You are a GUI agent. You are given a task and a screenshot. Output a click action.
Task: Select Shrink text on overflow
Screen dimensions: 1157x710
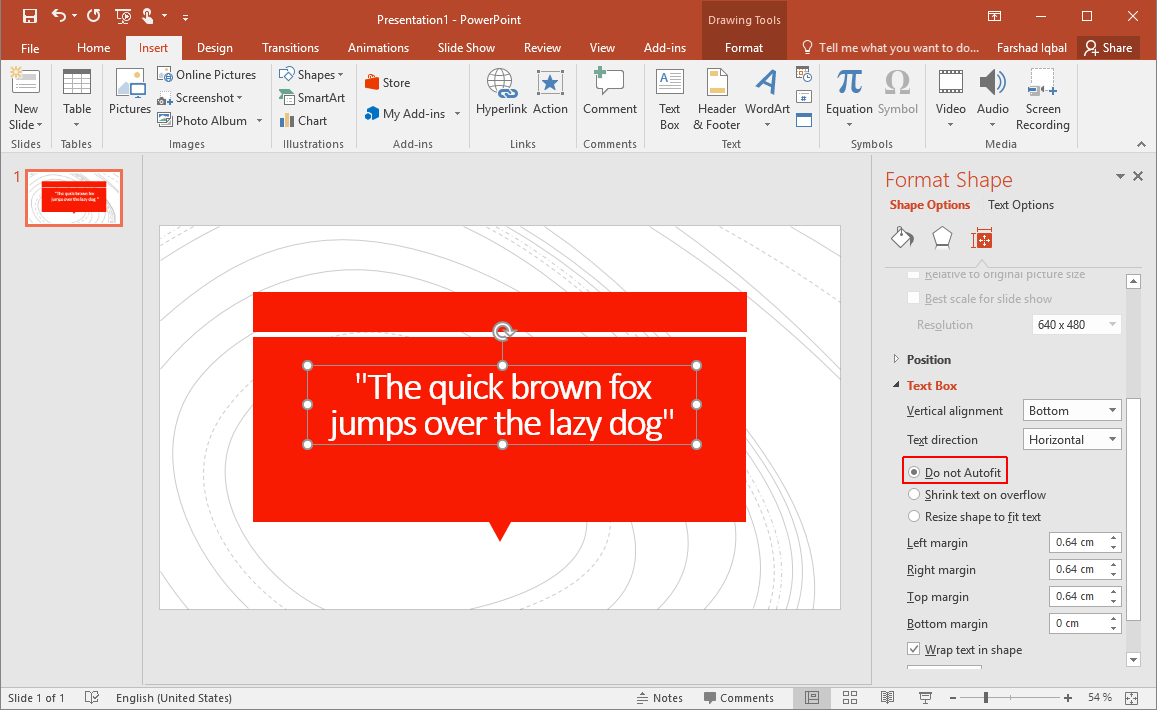click(x=914, y=495)
